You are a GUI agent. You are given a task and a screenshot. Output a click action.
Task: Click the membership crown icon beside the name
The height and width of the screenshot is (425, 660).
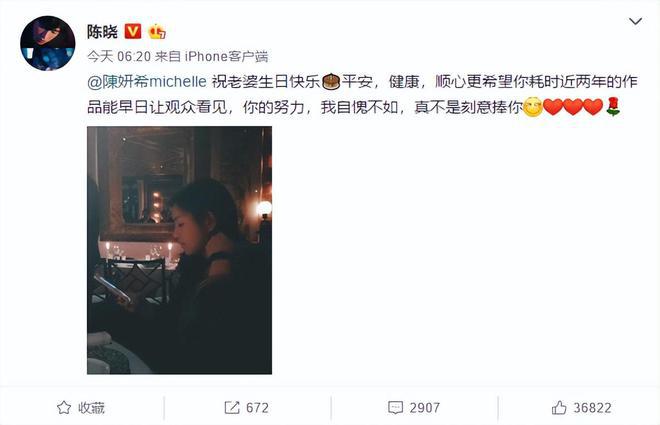pyautogui.click(x=157, y=32)
